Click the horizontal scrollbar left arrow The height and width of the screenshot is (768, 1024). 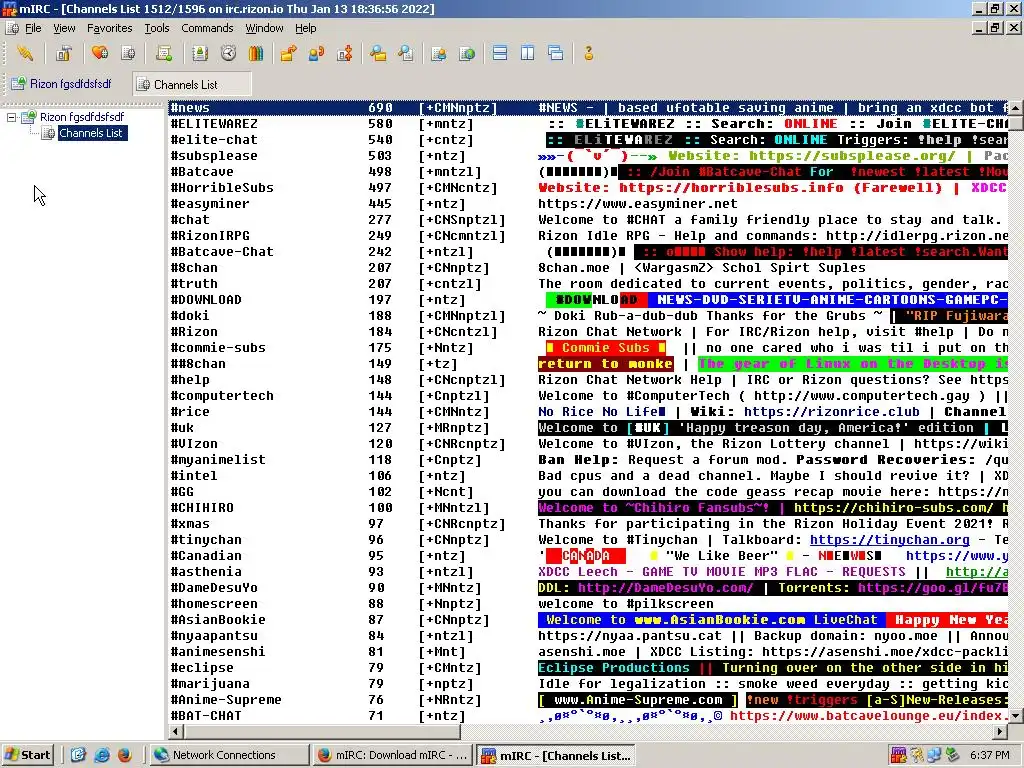coord(175,731)
